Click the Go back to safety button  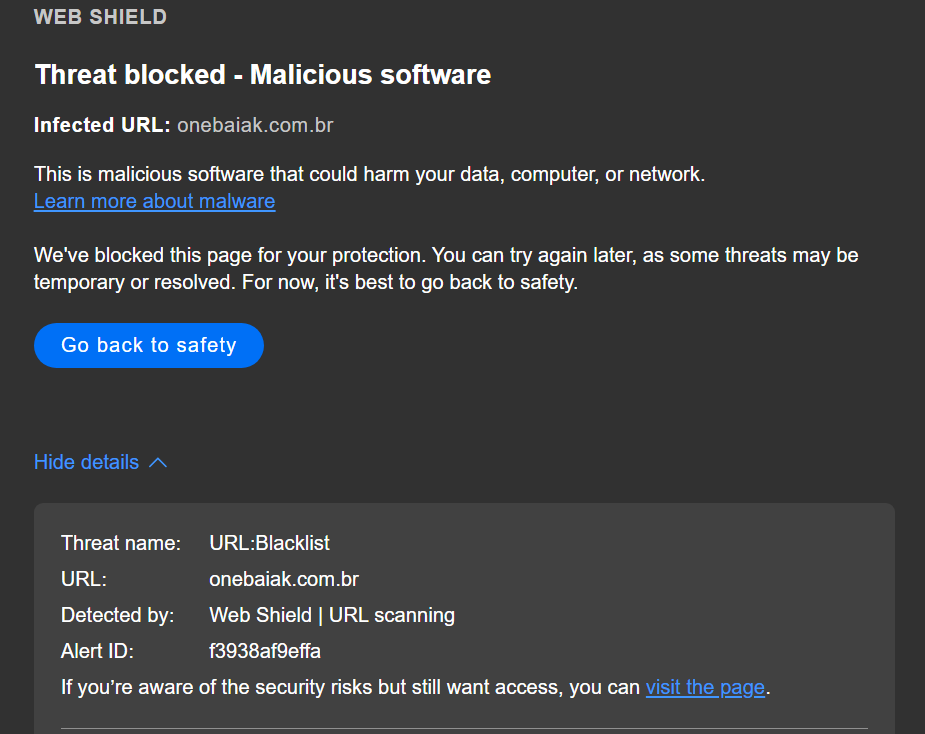coord(148,345)
